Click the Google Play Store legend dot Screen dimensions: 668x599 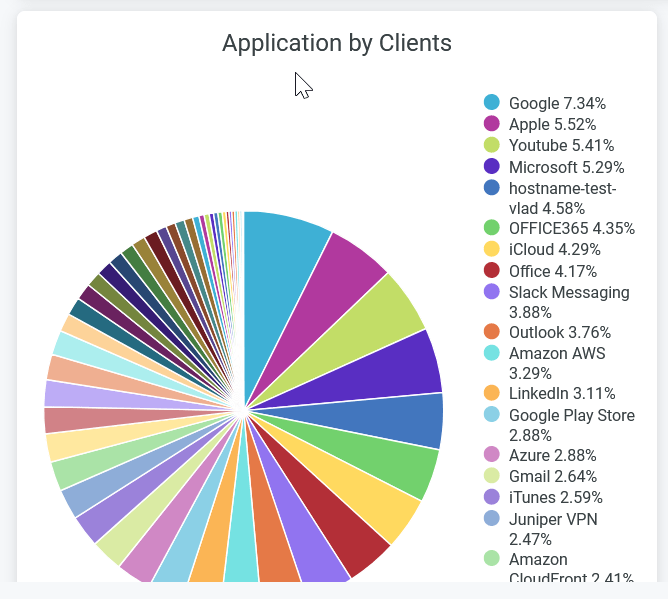point(492,414)
